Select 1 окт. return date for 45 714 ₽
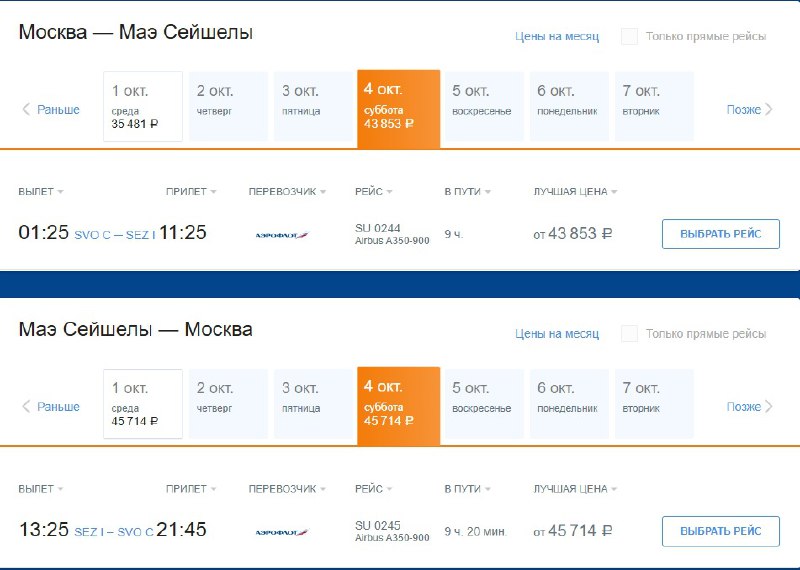 pyautogui.click(x=143, y=404)
